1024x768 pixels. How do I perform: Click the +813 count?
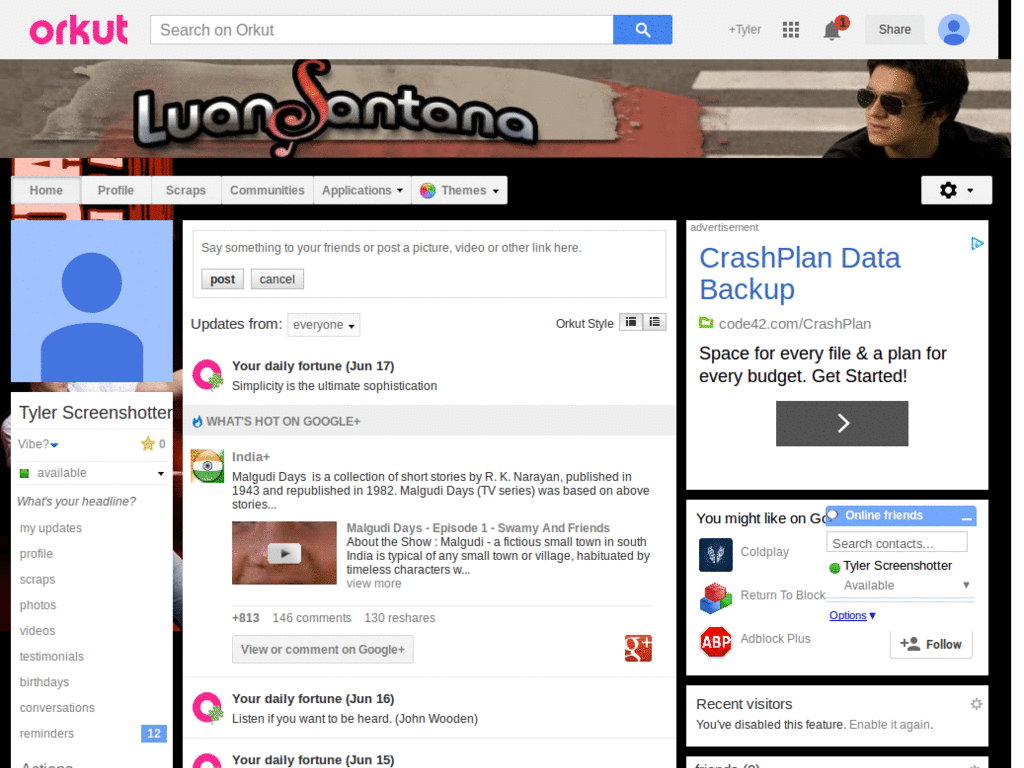246,618
